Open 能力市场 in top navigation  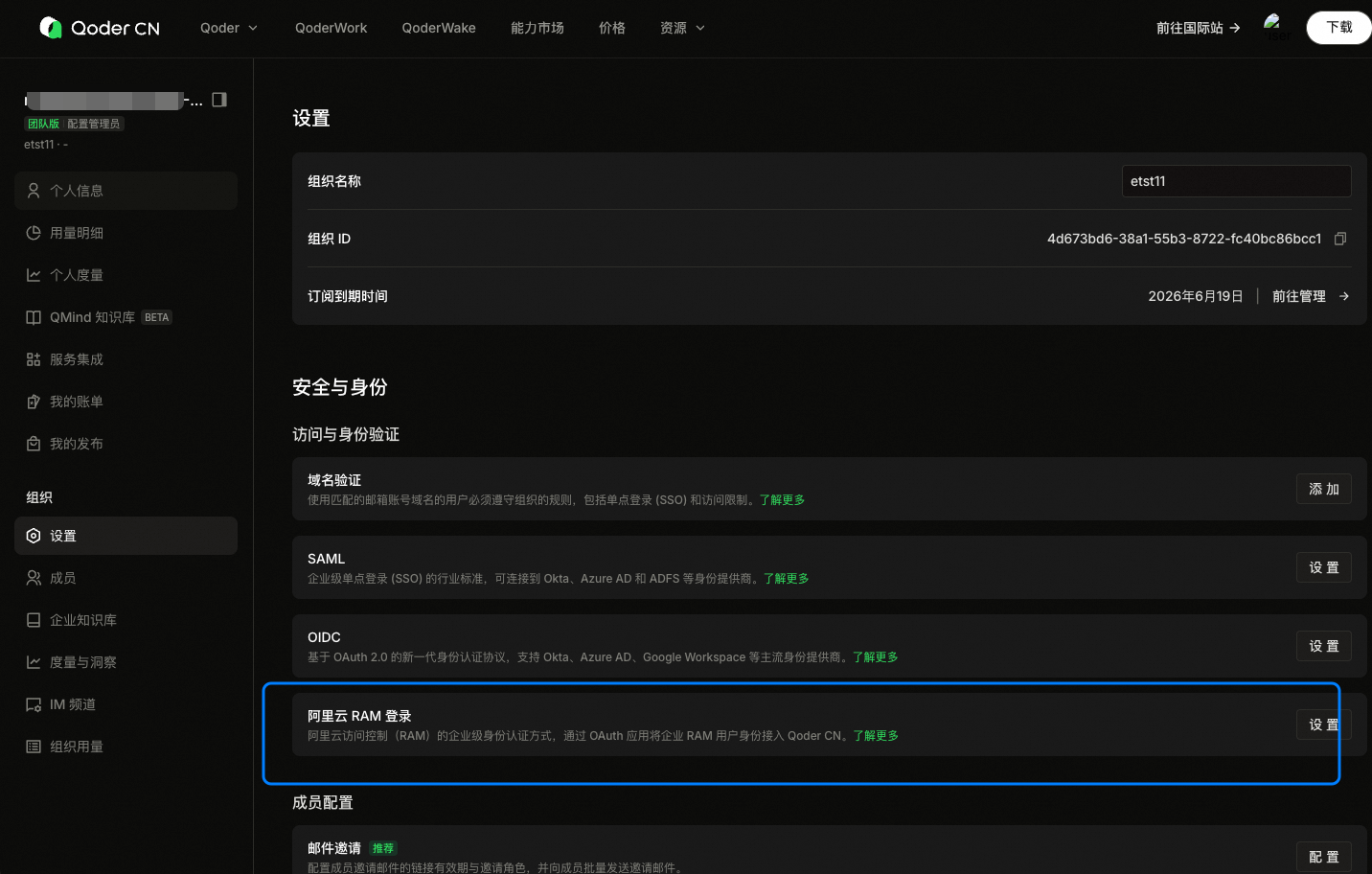(x=537, y=28)
